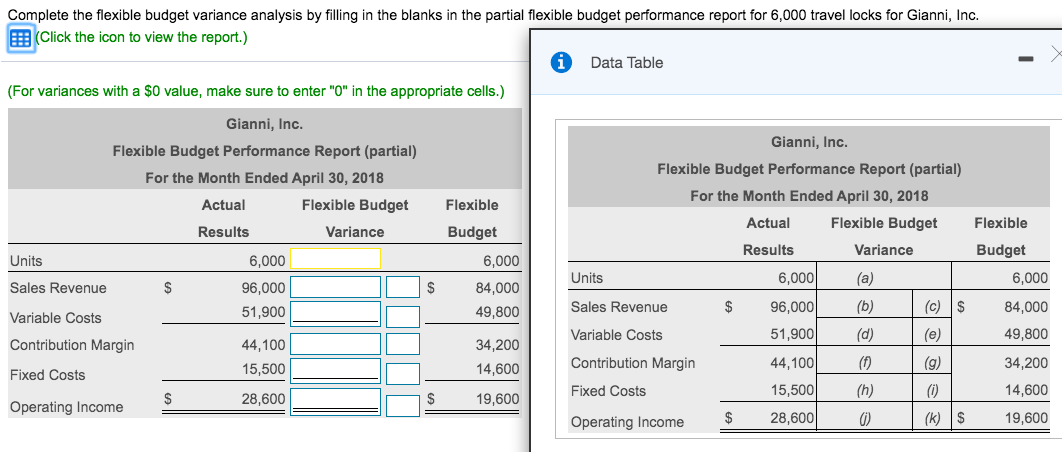Image resolution: width=1062 pixels, height=452 pixels.
Task: Select the Fixed Costs variance amount field
Action: [x=335, y=370]
